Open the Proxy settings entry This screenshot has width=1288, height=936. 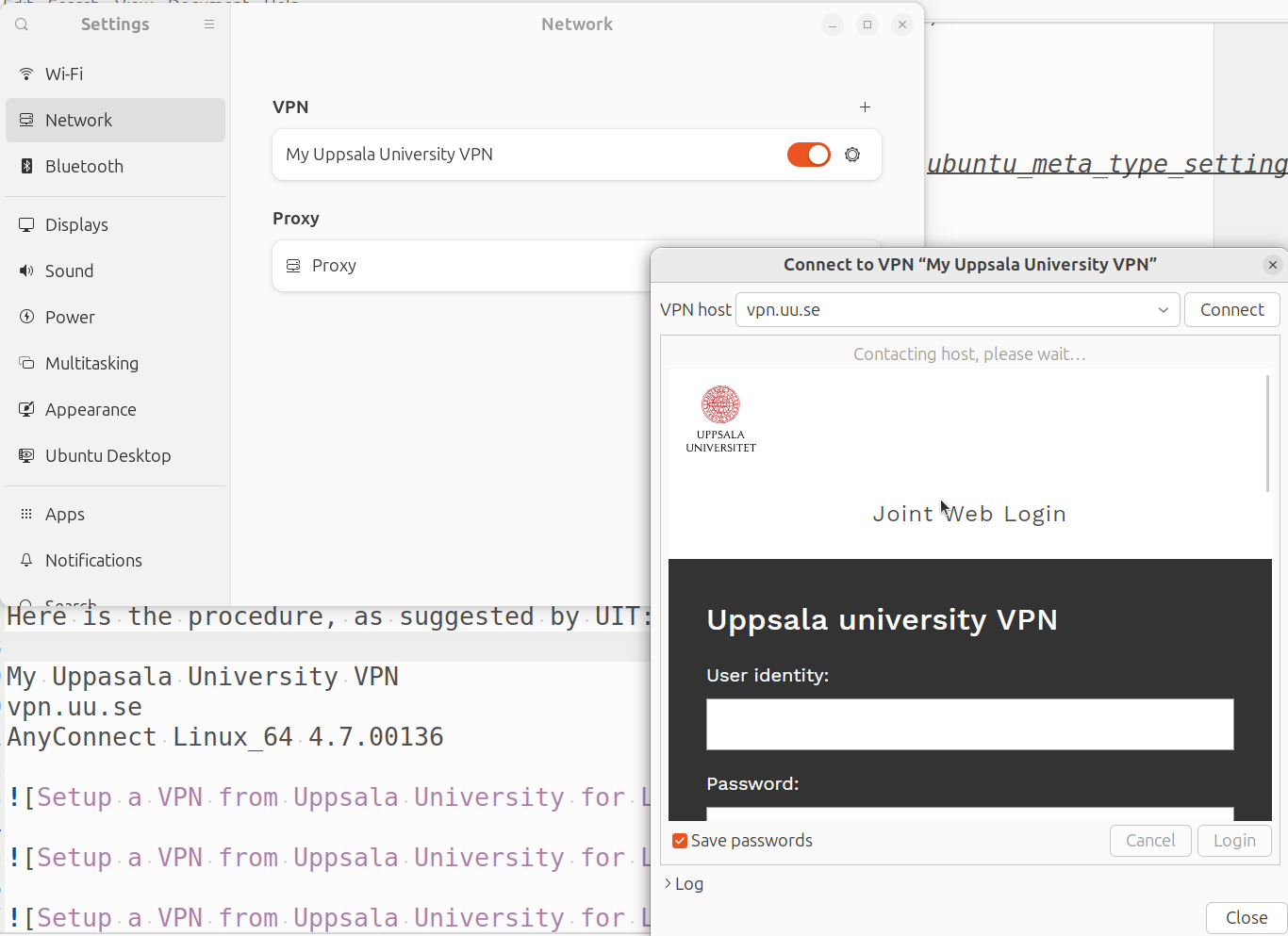(x=335, y=265)
